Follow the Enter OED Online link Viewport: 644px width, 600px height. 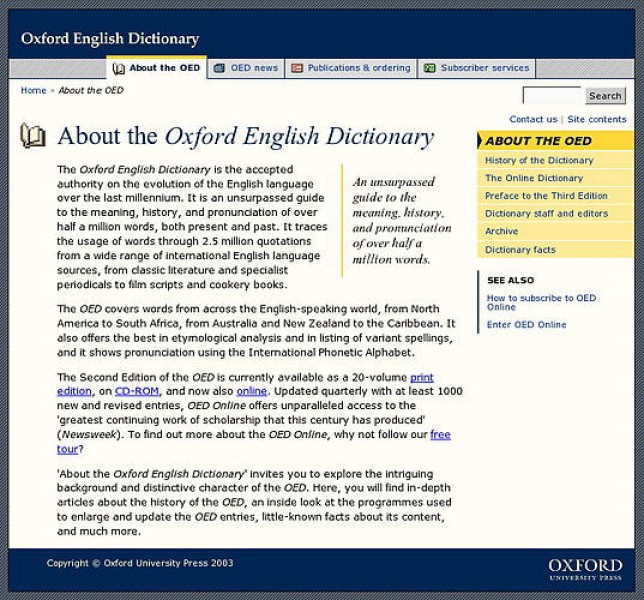(526, 325)
